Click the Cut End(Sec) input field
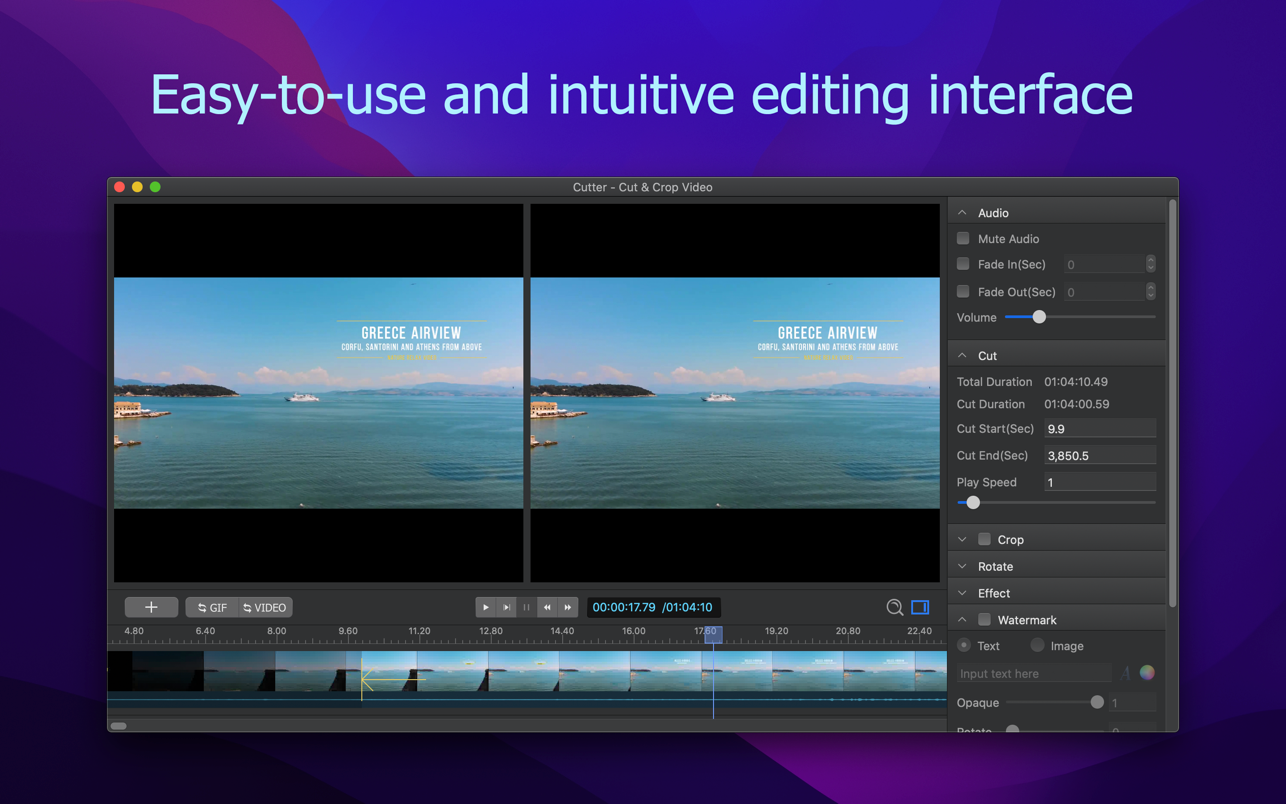The width and height of the screenshot is (1286, 804). tap(1100, 456)
